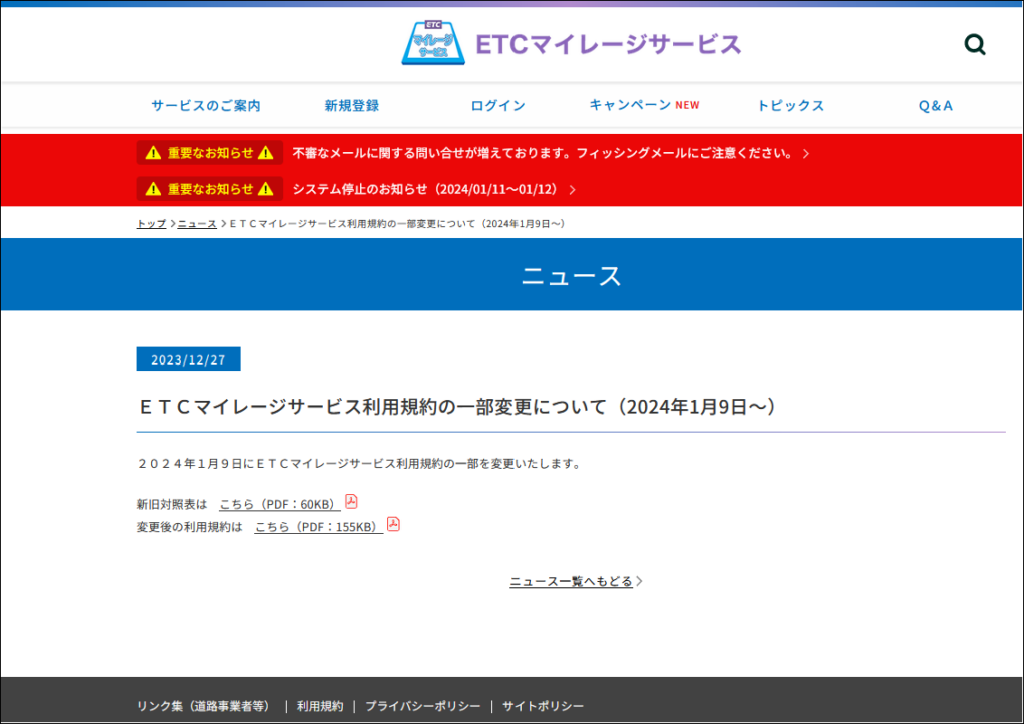Click the ETC Mileage Service logo icon
The width and height of the screenshot is (1024, 724).
pos(433,42)
